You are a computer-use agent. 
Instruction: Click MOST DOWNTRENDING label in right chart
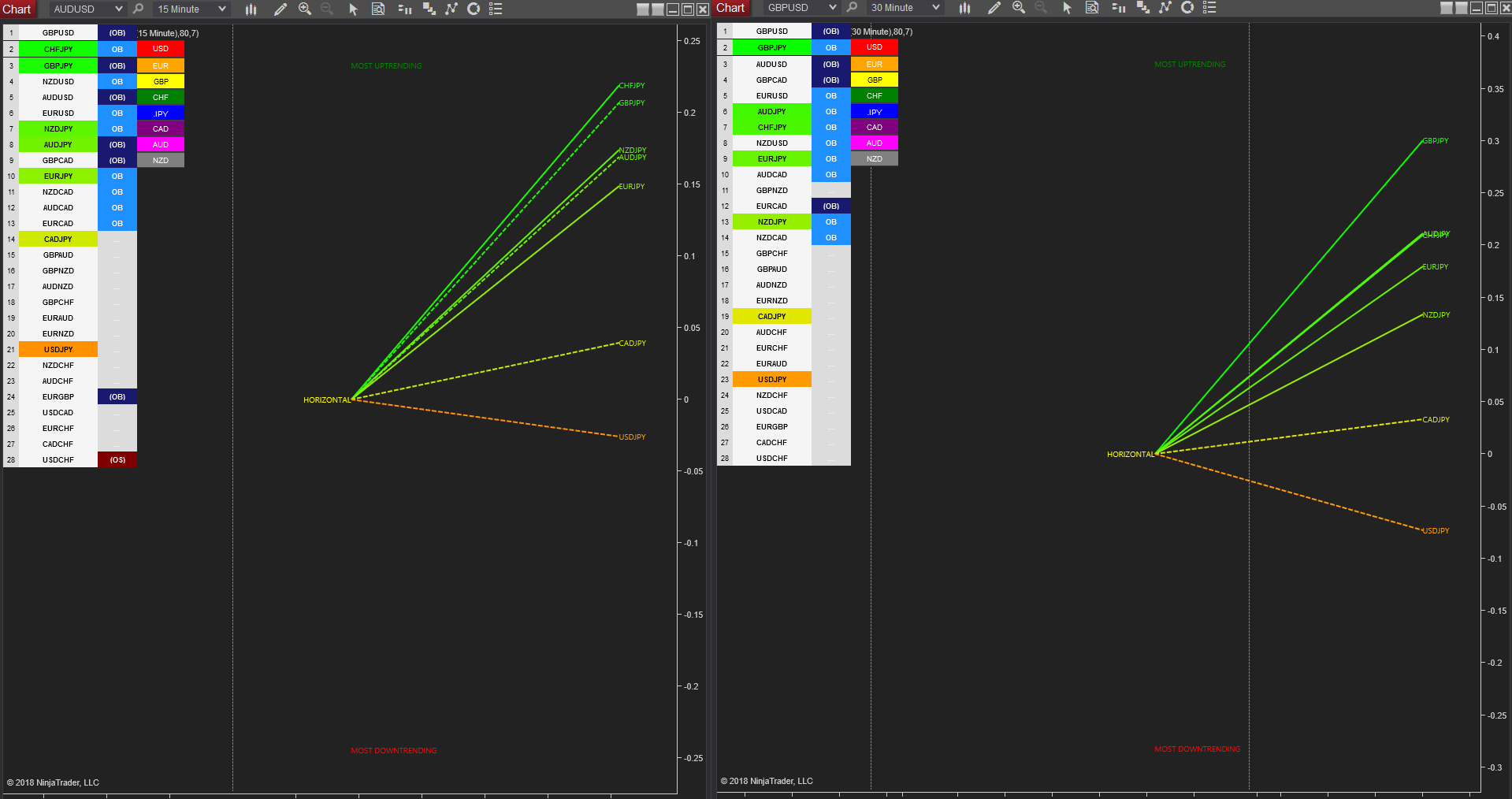(x=1198, y=749)
